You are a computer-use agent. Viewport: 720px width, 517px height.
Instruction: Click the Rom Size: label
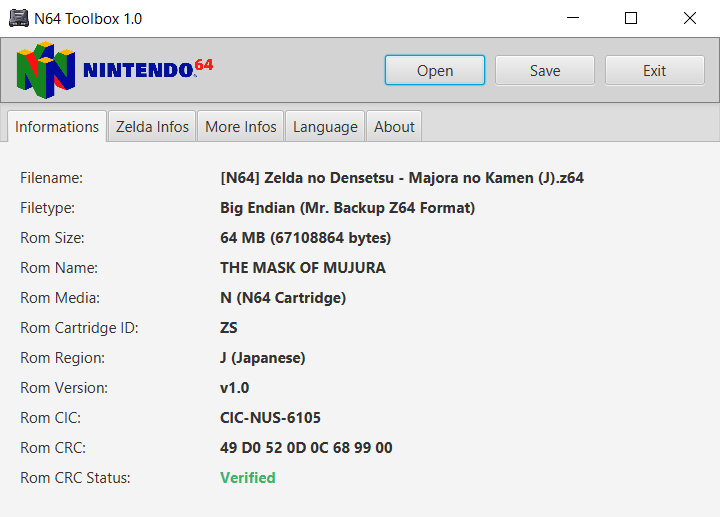tap(52, 238)
